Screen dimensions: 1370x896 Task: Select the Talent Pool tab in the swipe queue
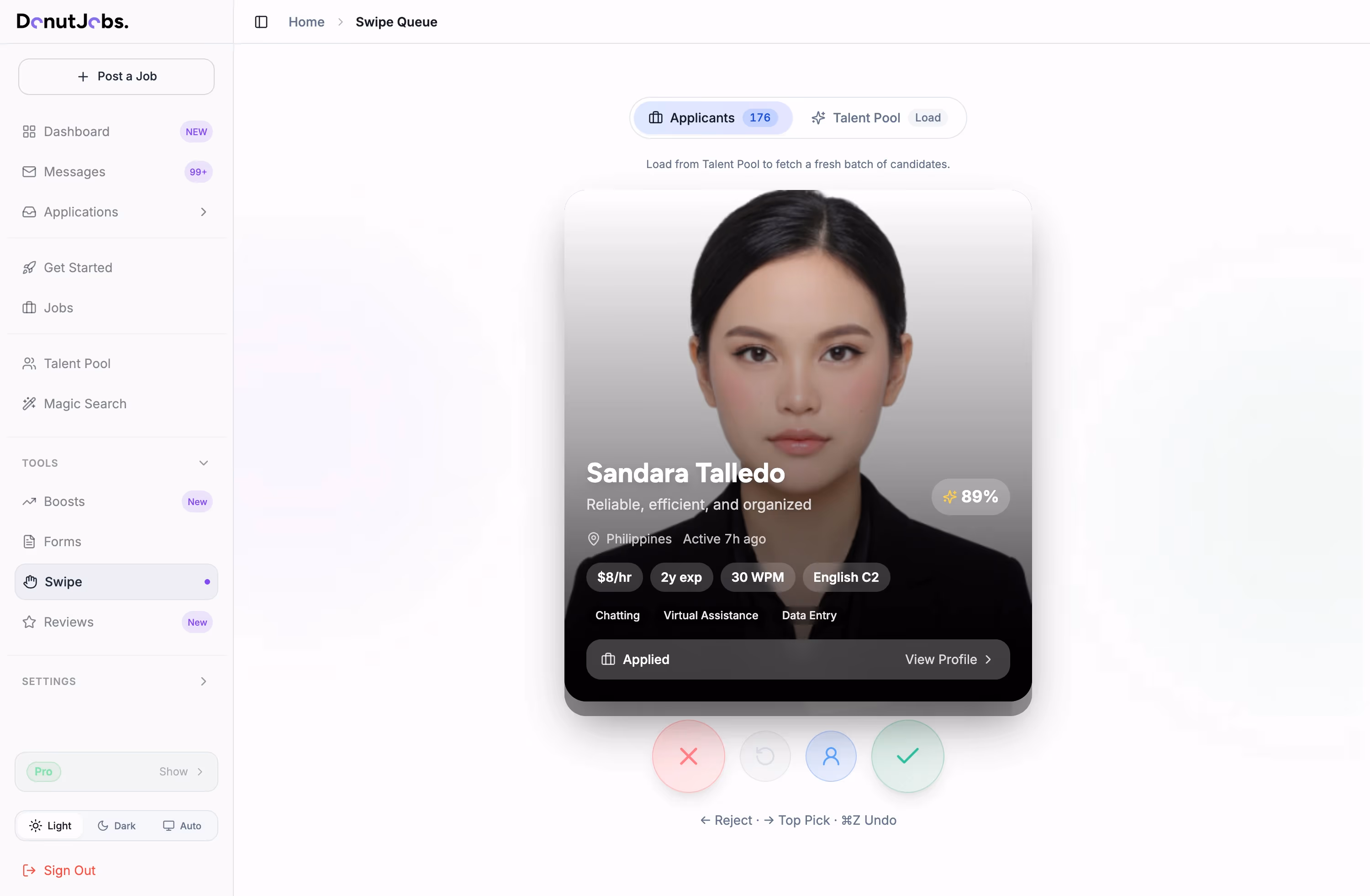coord(879,118)
